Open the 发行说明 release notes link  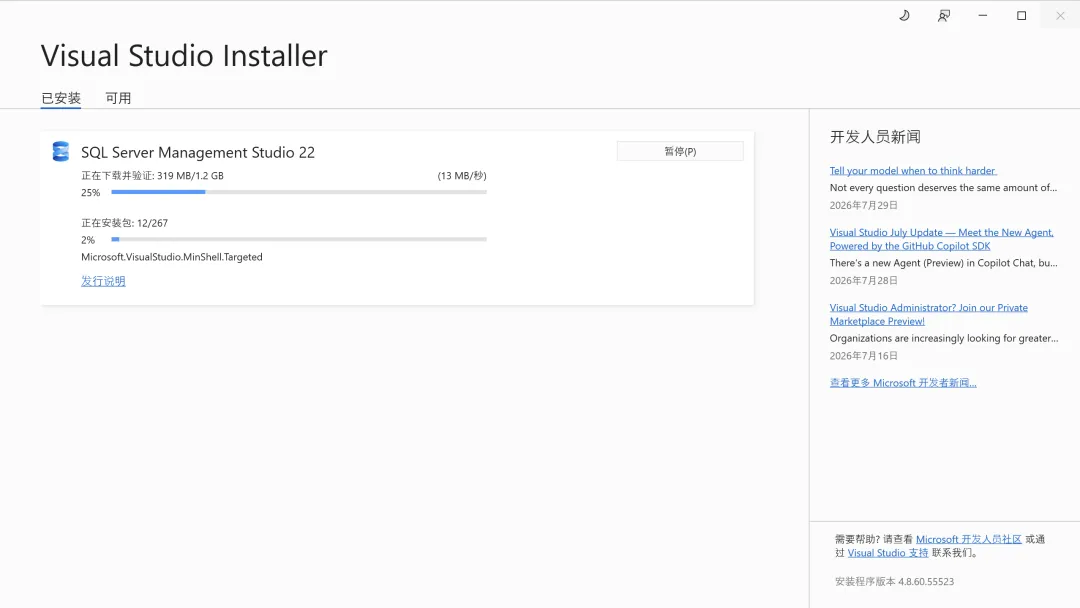click(103, 281)
